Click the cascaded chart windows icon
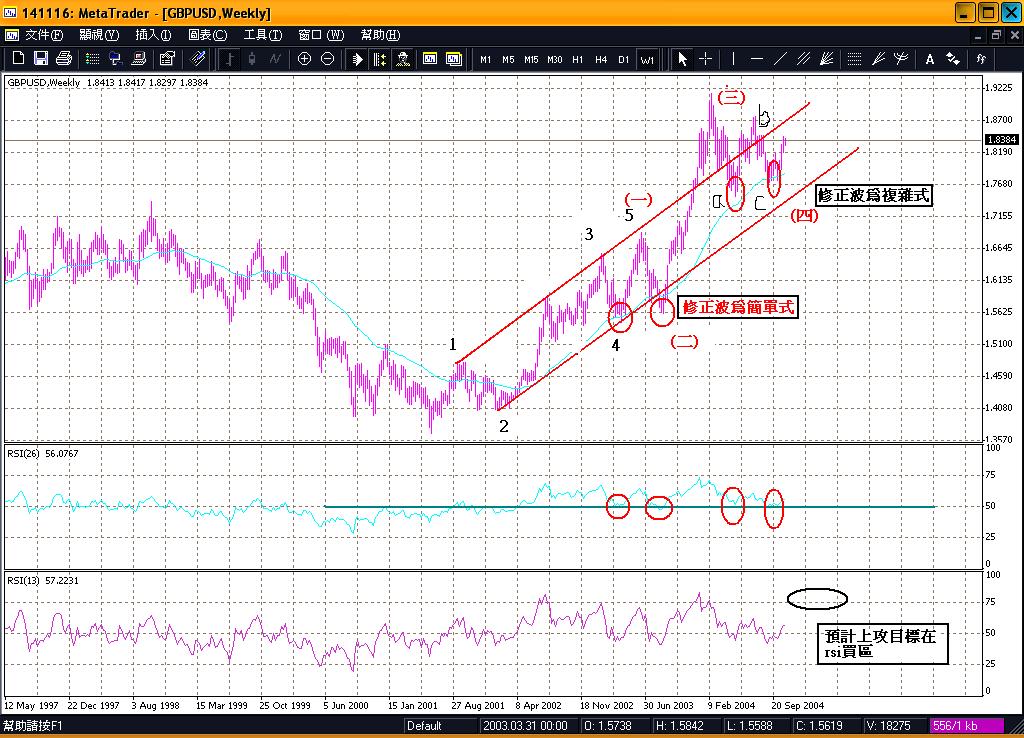This screenshot has height=738, width=1024. (x=454, y=59)
